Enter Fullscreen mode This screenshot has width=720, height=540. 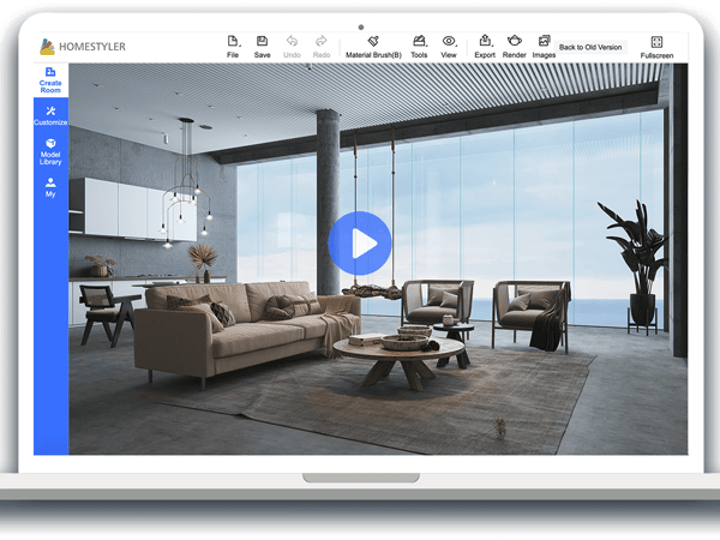click(x=657, y=47)
